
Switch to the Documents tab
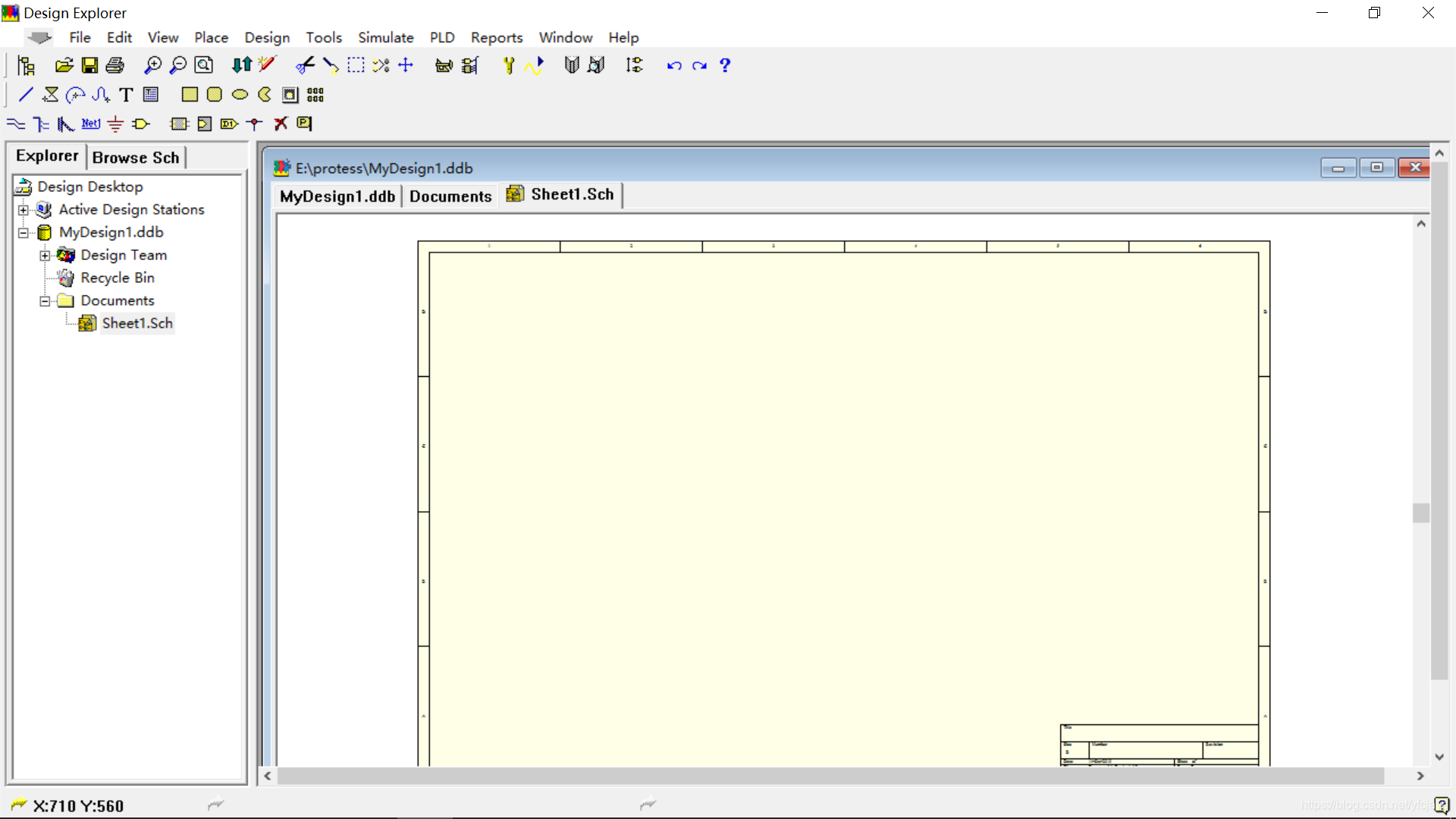coord(450,196)
